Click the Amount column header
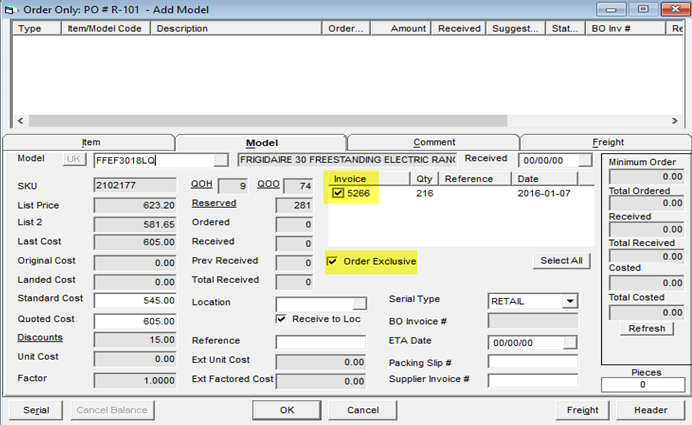692x425 pixels. (x=400, y=28)
